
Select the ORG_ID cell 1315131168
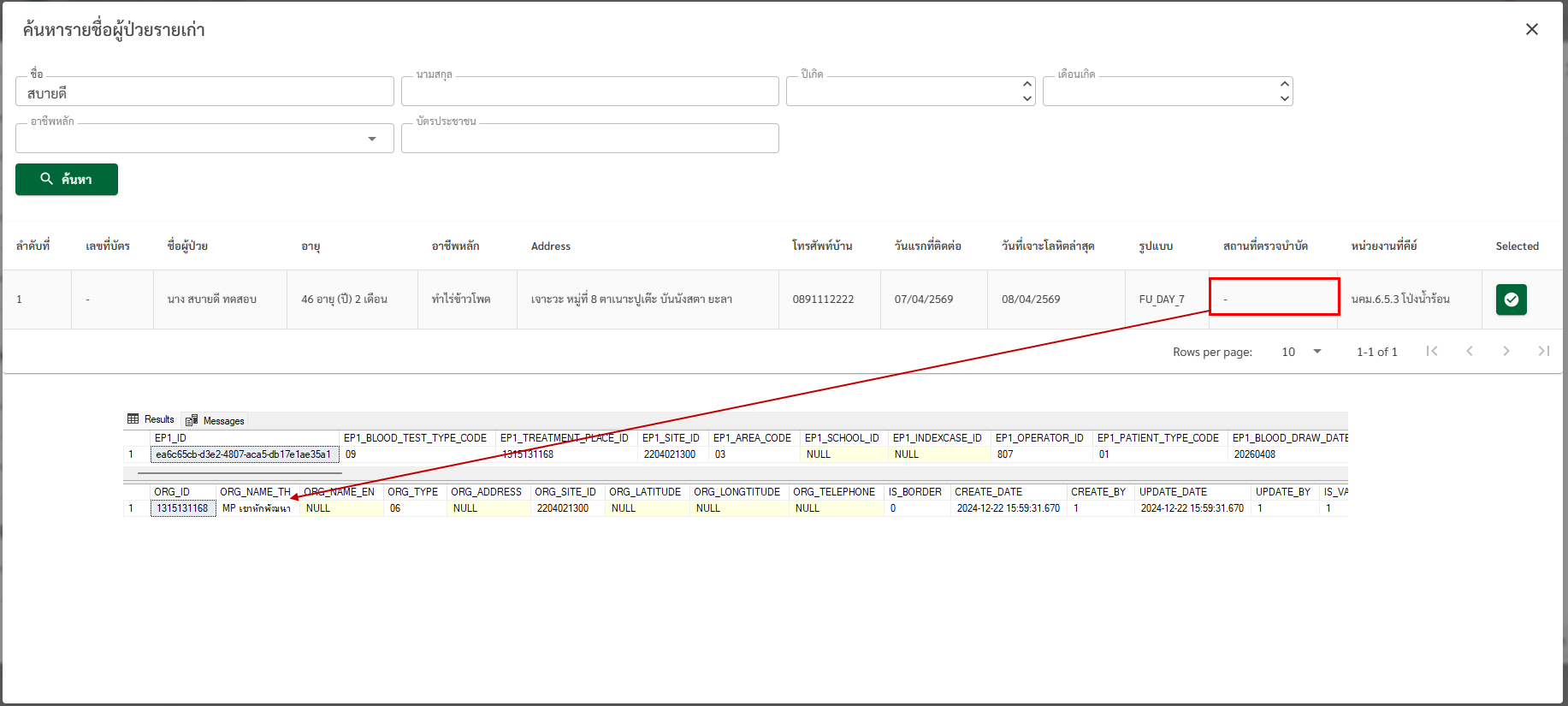click(x=182, y=508)
